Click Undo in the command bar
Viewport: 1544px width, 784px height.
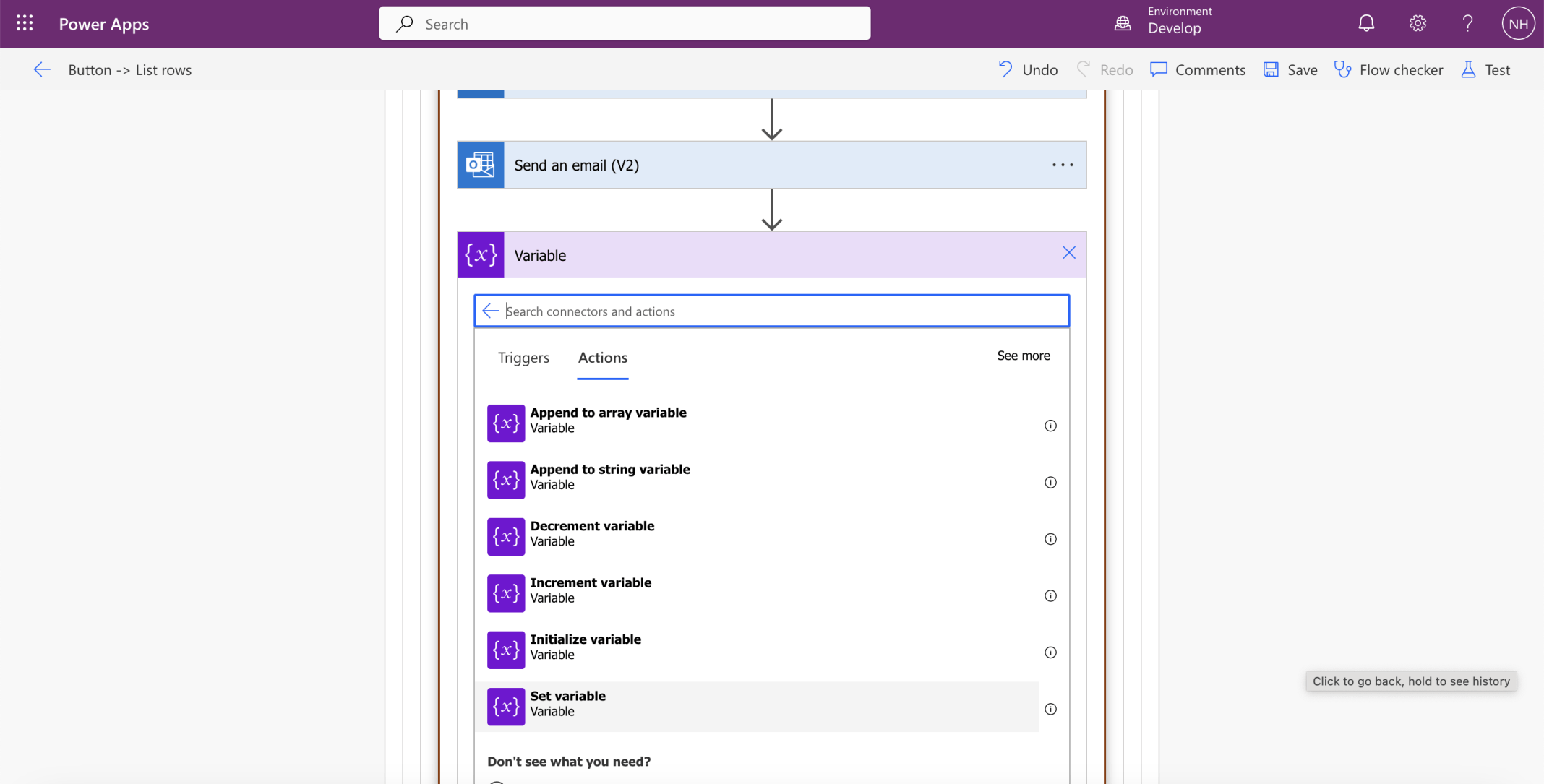[x=1028, y=70]
